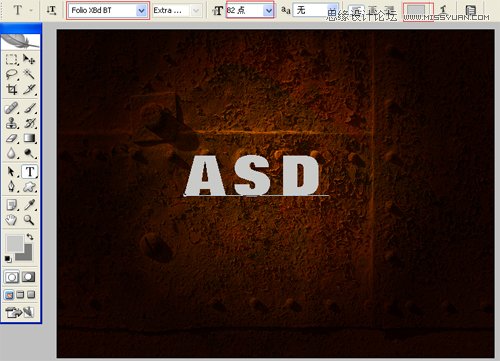This screenshot has height=361, width=500.
Task: Select the History Brush tool
Action: (x=29, y=123)
